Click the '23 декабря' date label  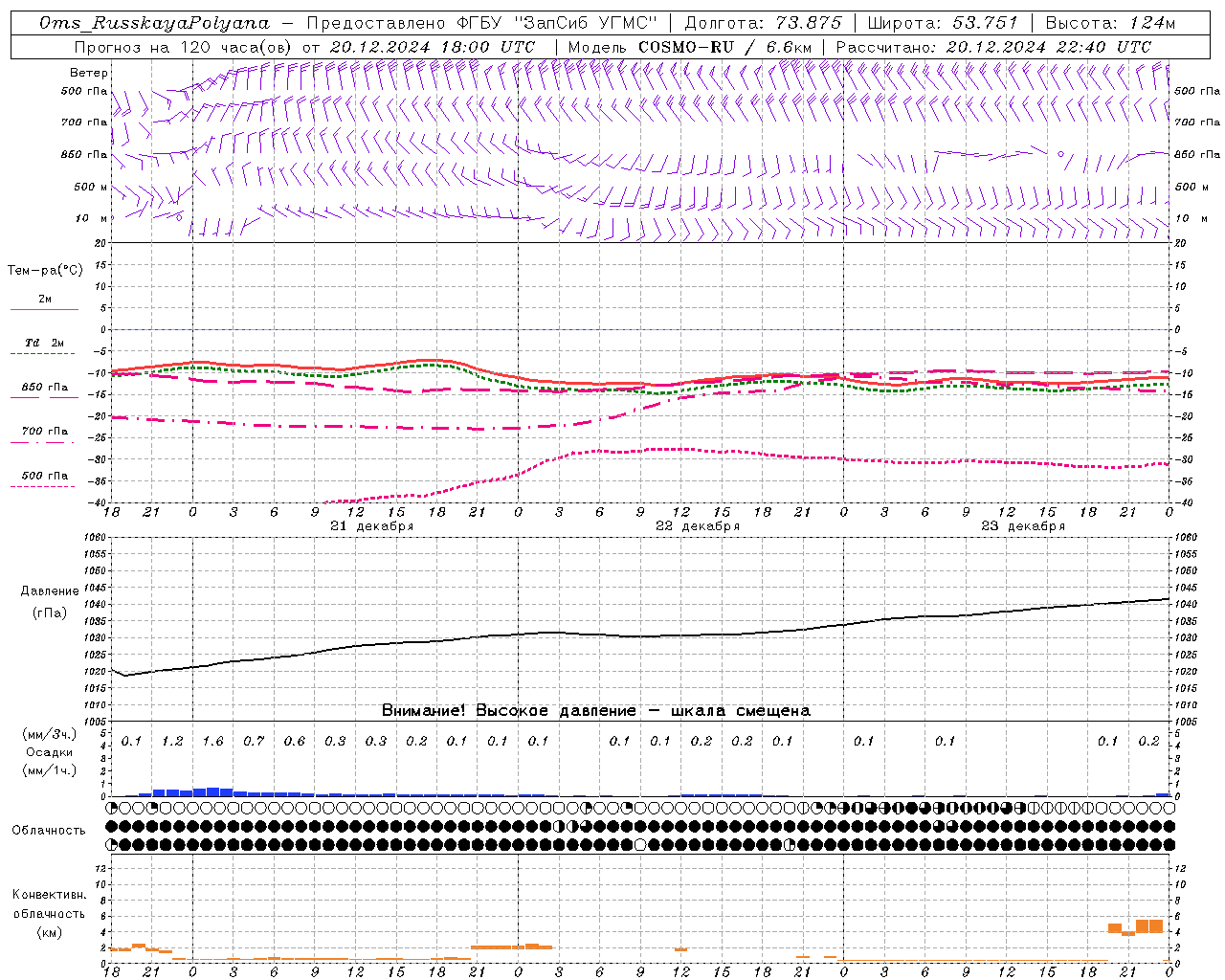coord(1022,526)
